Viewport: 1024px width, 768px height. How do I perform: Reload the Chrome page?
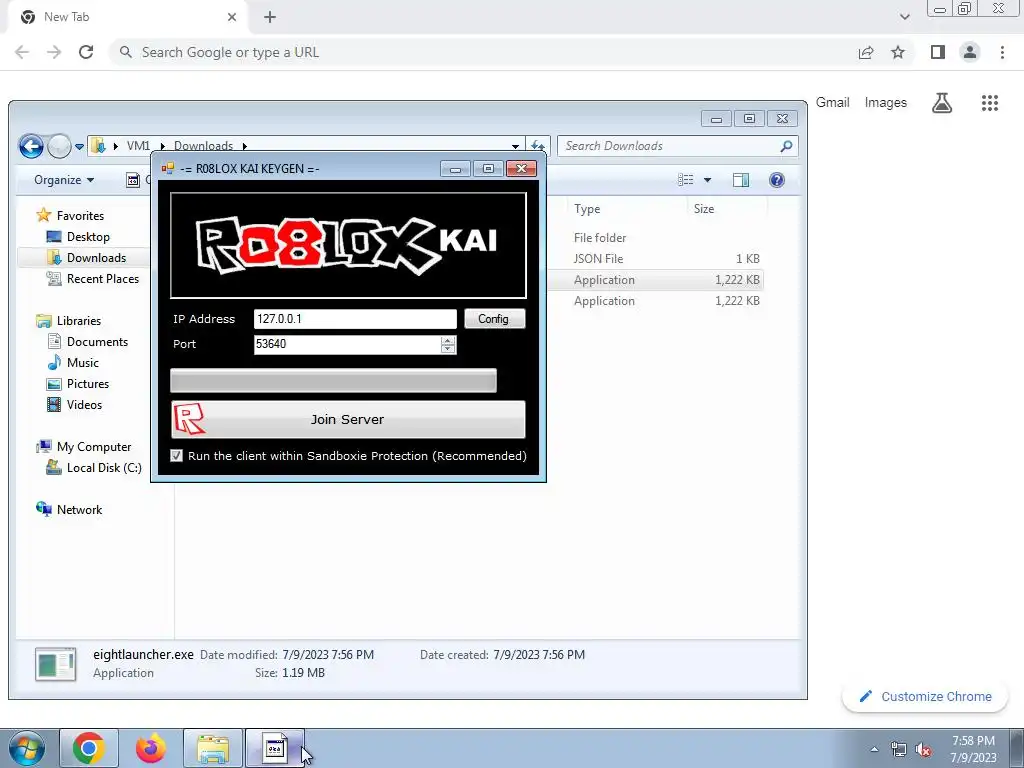click(86, 52)
